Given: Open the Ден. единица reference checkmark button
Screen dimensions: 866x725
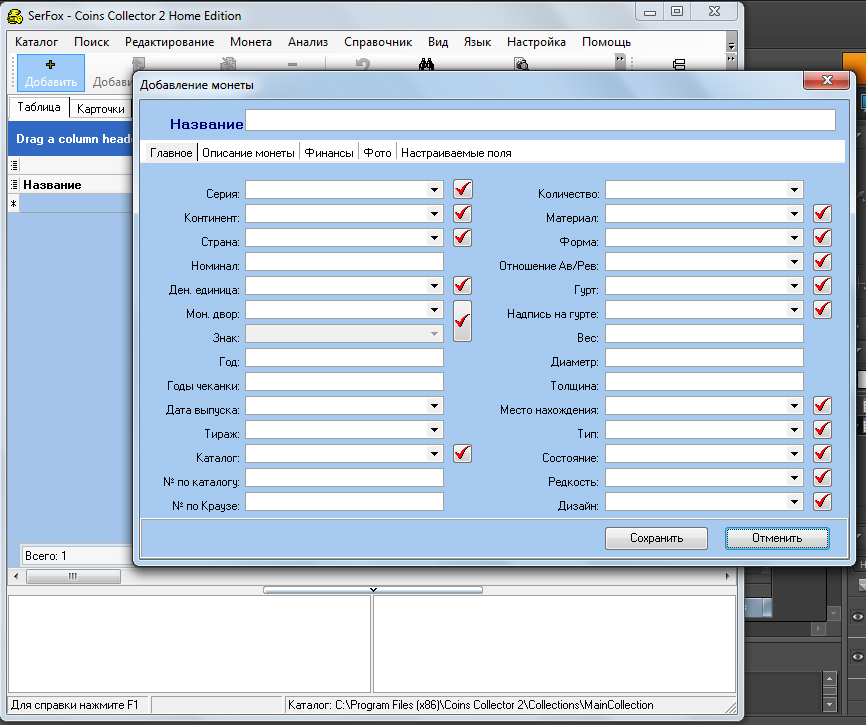Looking at the screenshot, I should pos(463,285).
